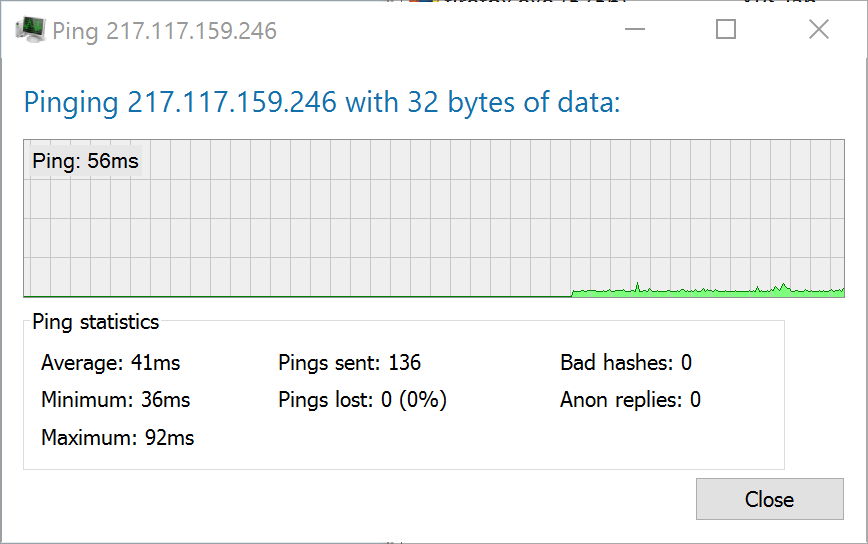Click the Anon replies: 0 counter
Viewport: 868px width, 544px height.
[630, 400]
